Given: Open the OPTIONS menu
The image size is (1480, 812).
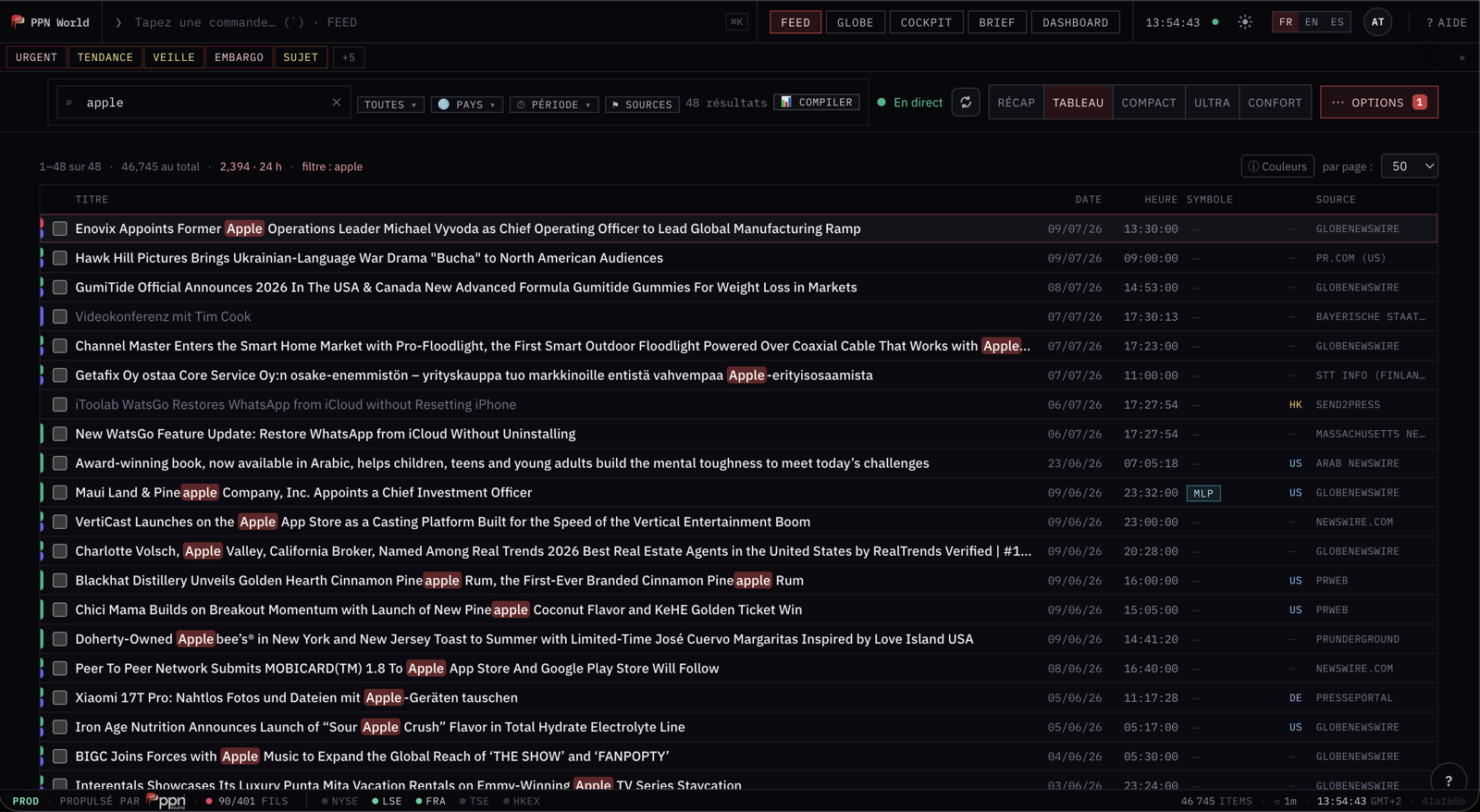Looking at the screenshot, I should click(x=1378, y=103).
